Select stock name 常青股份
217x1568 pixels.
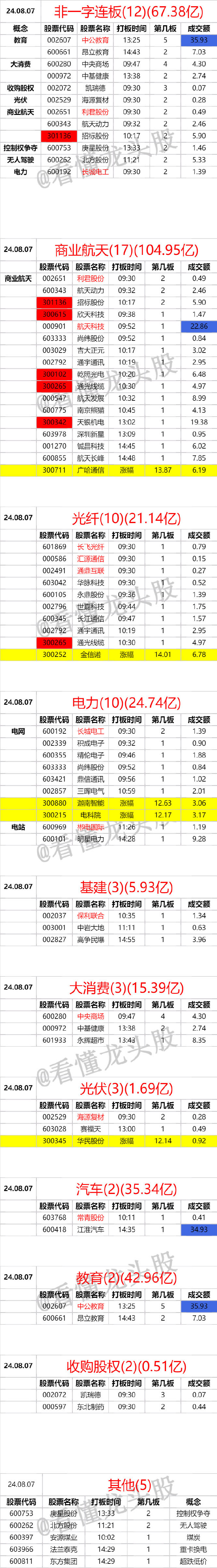point(90,1217)
